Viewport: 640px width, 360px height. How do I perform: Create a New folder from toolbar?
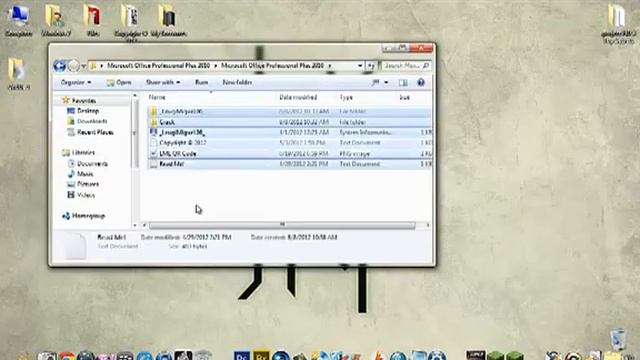pyautogui.click(x=237, y=82)
